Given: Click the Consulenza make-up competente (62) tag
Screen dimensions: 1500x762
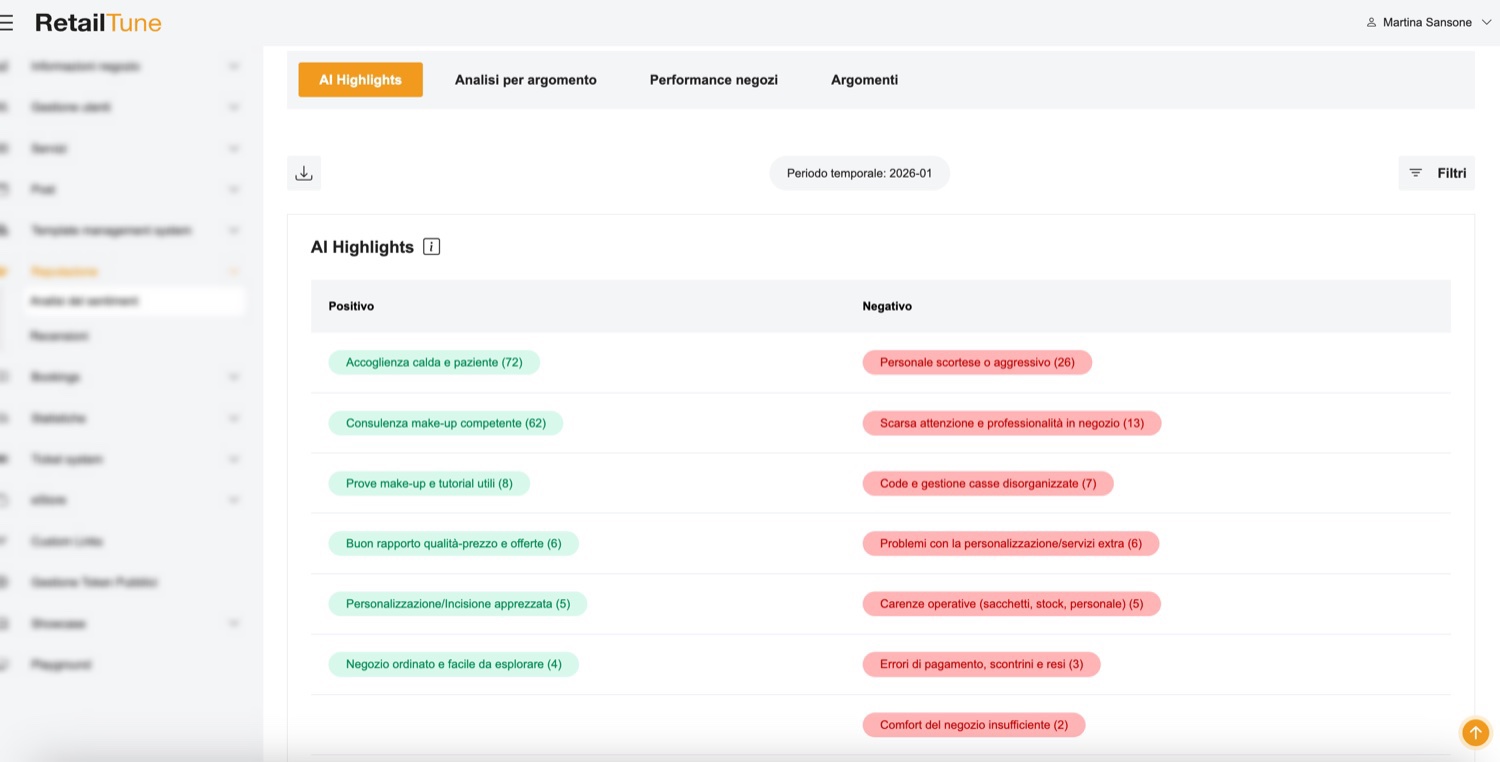Looking at the screenshot, I should (446, 423).
